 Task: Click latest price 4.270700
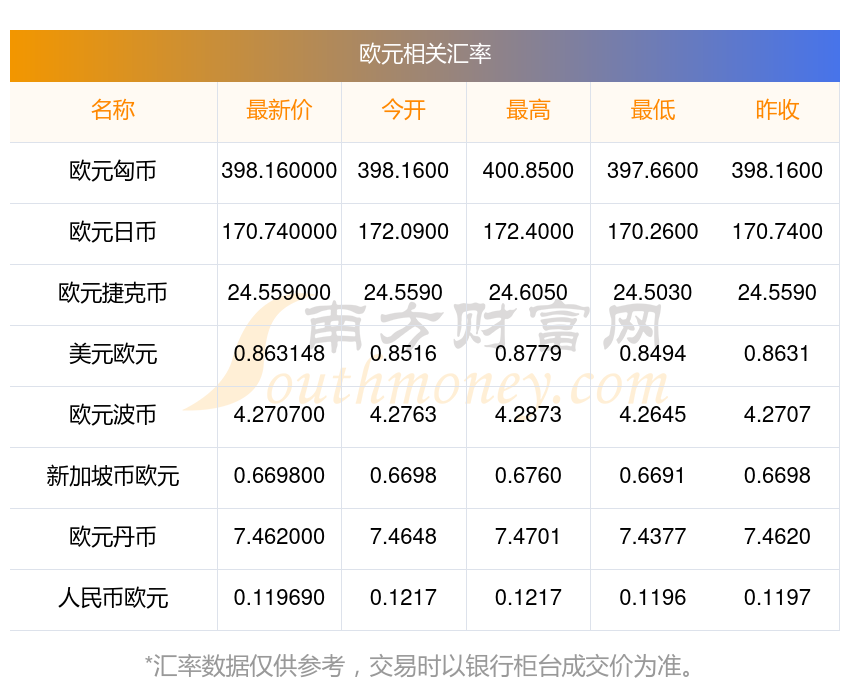coord(279,415)
